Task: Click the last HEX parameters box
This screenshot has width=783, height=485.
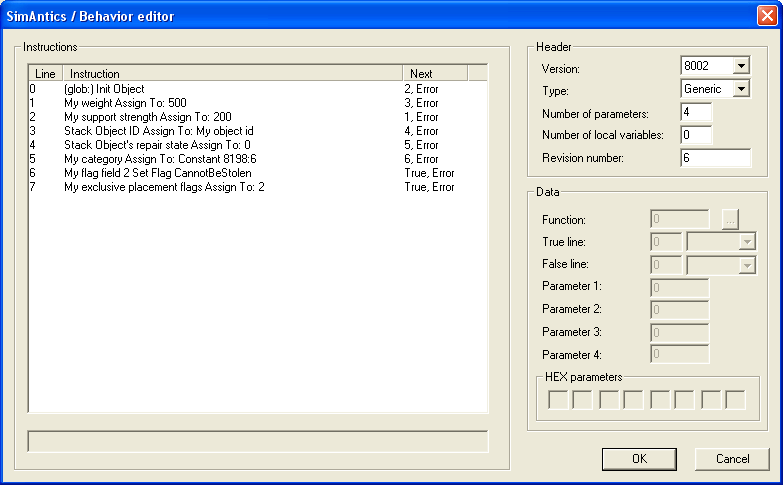Action: pyautogui.click(x=735, y=400)
